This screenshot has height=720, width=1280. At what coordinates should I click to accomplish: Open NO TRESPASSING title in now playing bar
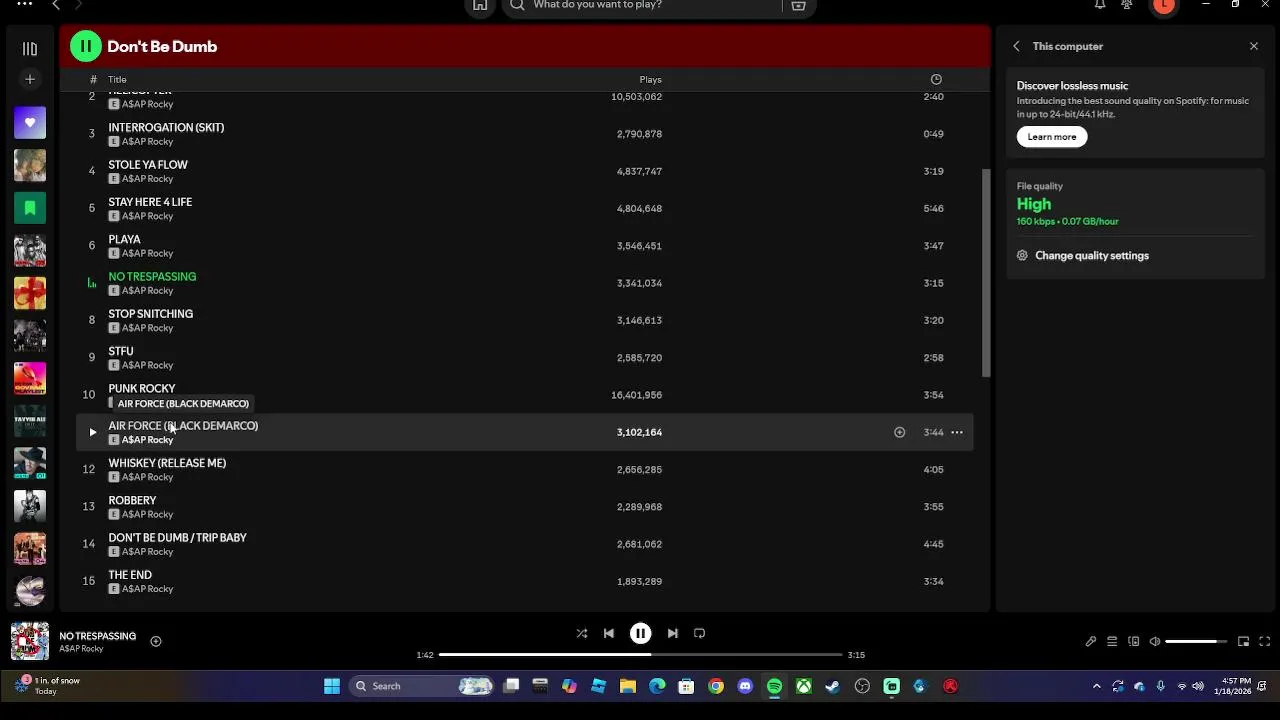[x=97, y=636]
